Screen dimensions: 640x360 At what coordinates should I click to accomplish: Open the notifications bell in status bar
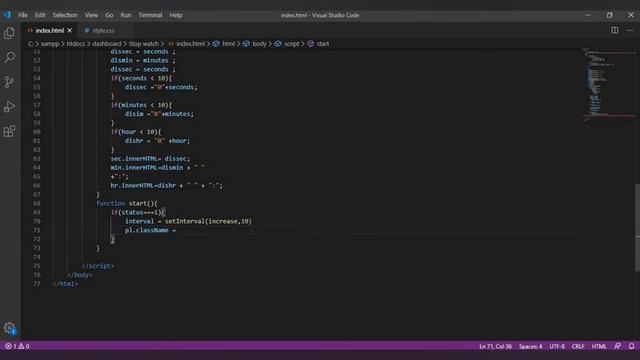tap(631, 346)
